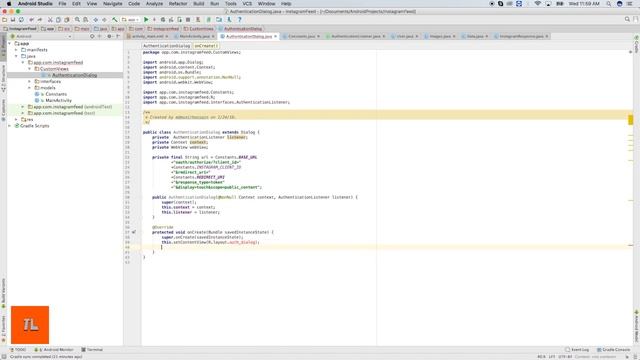This screenshot has height=360, width=640.
Task: Click the Find magnifier icon in toolbar
Action: tap(77, 20)
